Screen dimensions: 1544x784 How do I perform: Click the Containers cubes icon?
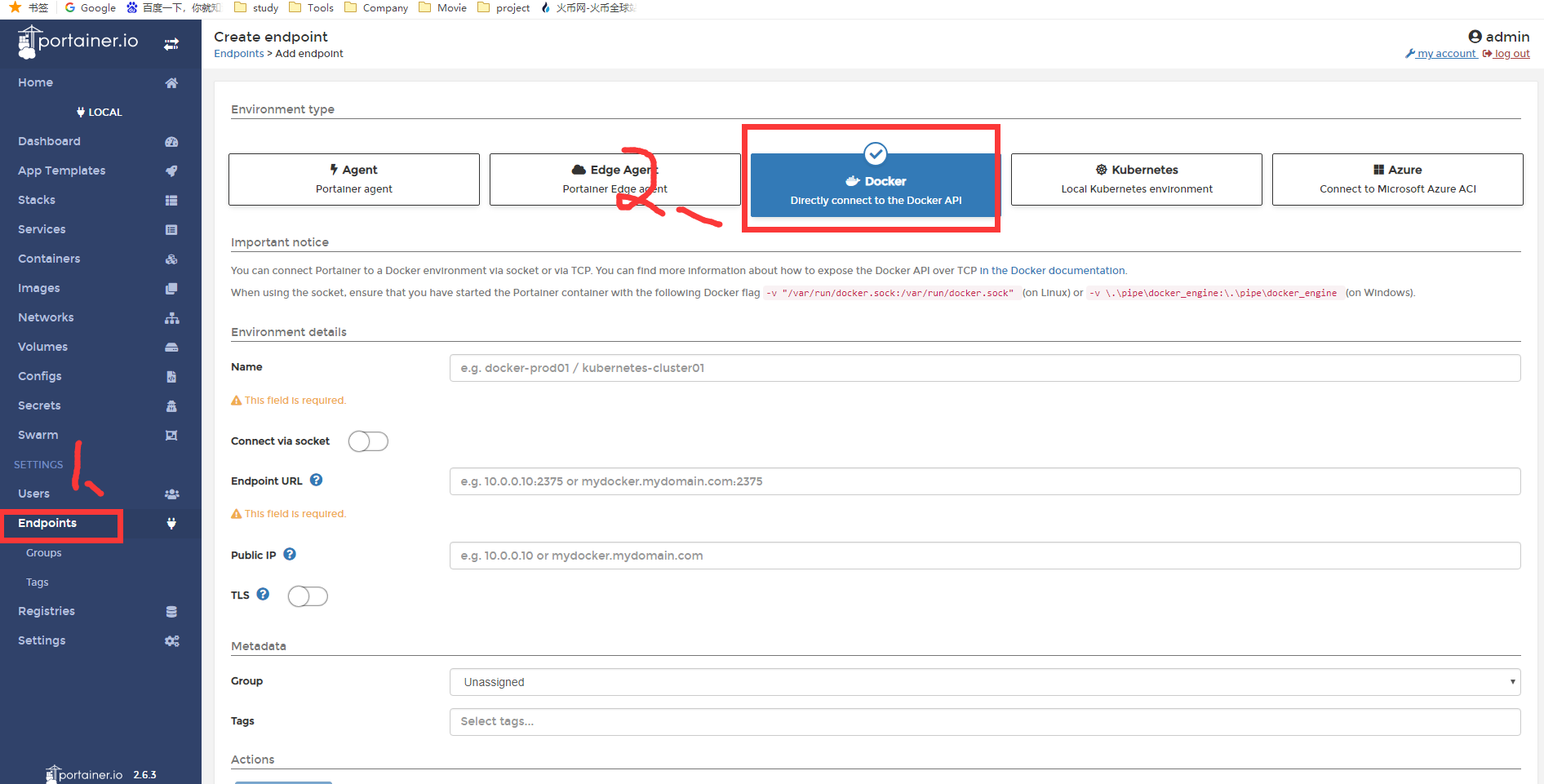171,259
